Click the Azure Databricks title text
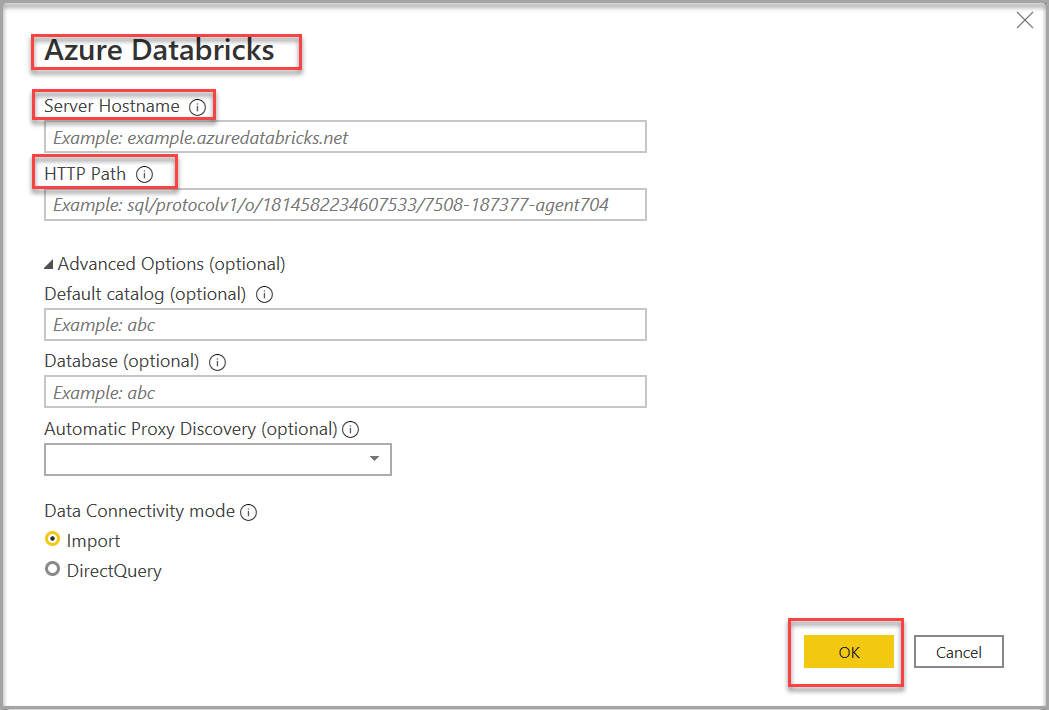The width and height of the screenshot is (1049, 710). tap(159, 50)
